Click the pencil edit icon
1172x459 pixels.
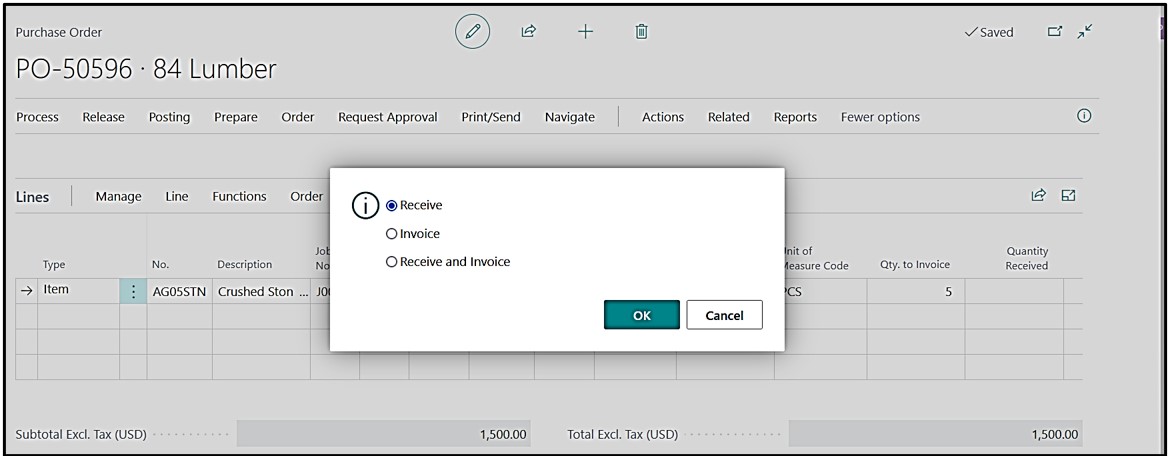pyautogui.click(x=472, y=33)
